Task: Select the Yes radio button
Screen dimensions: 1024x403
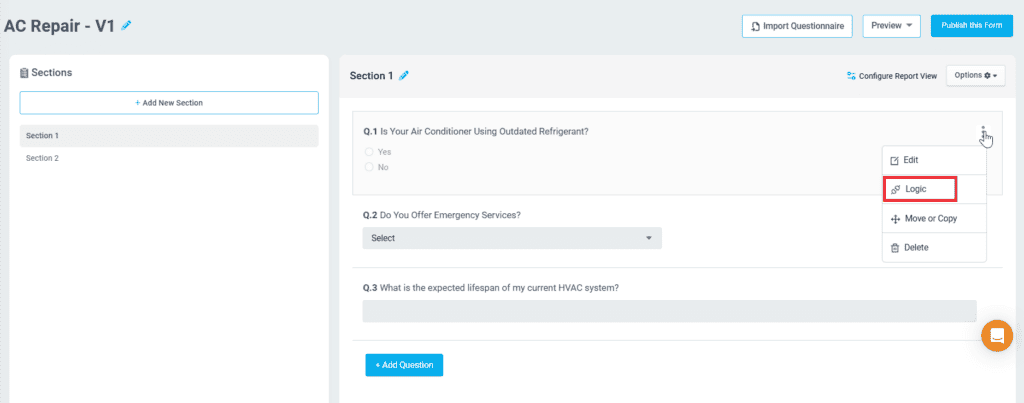Action: click(x=369, y=152)
